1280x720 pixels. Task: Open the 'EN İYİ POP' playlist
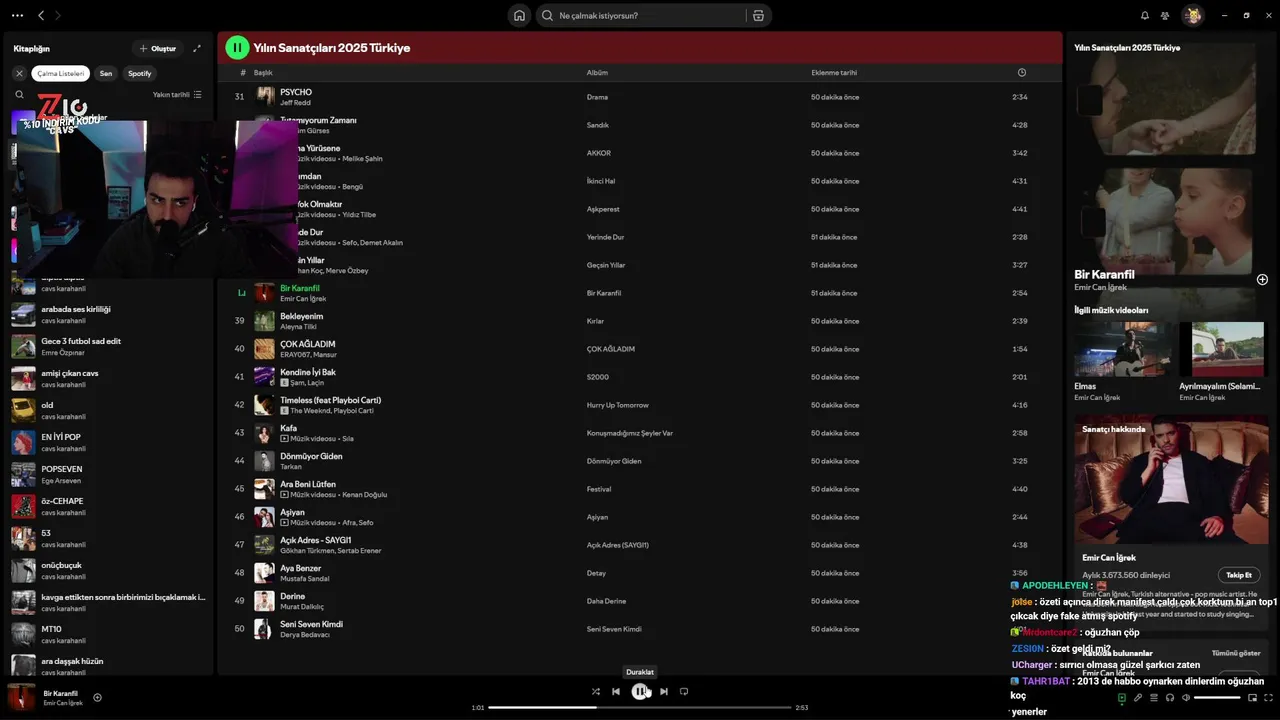point(110,442)
